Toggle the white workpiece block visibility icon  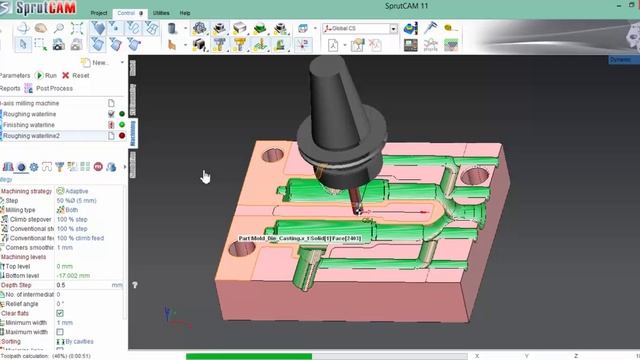pyautogui.click(x=240, y=28)
